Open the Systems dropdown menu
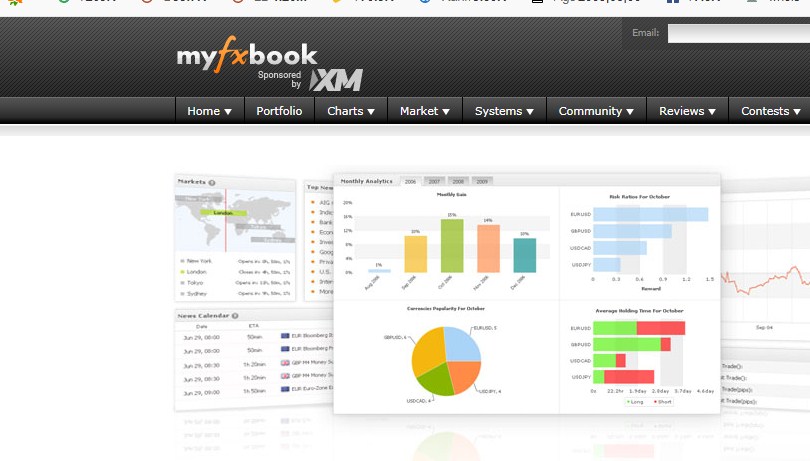 click(504, 111)
